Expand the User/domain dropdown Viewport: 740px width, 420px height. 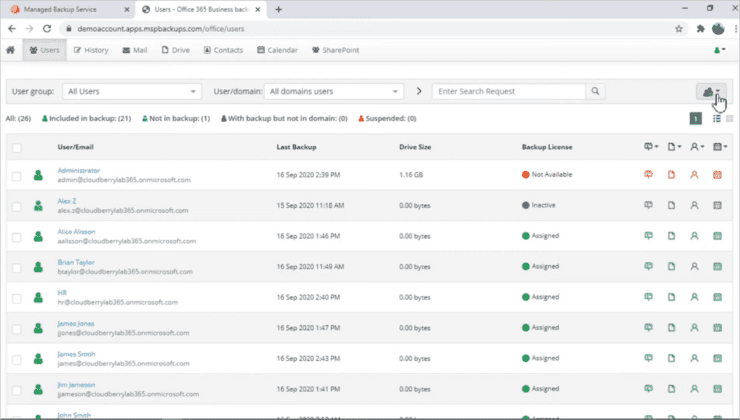[x=334, y=92]
